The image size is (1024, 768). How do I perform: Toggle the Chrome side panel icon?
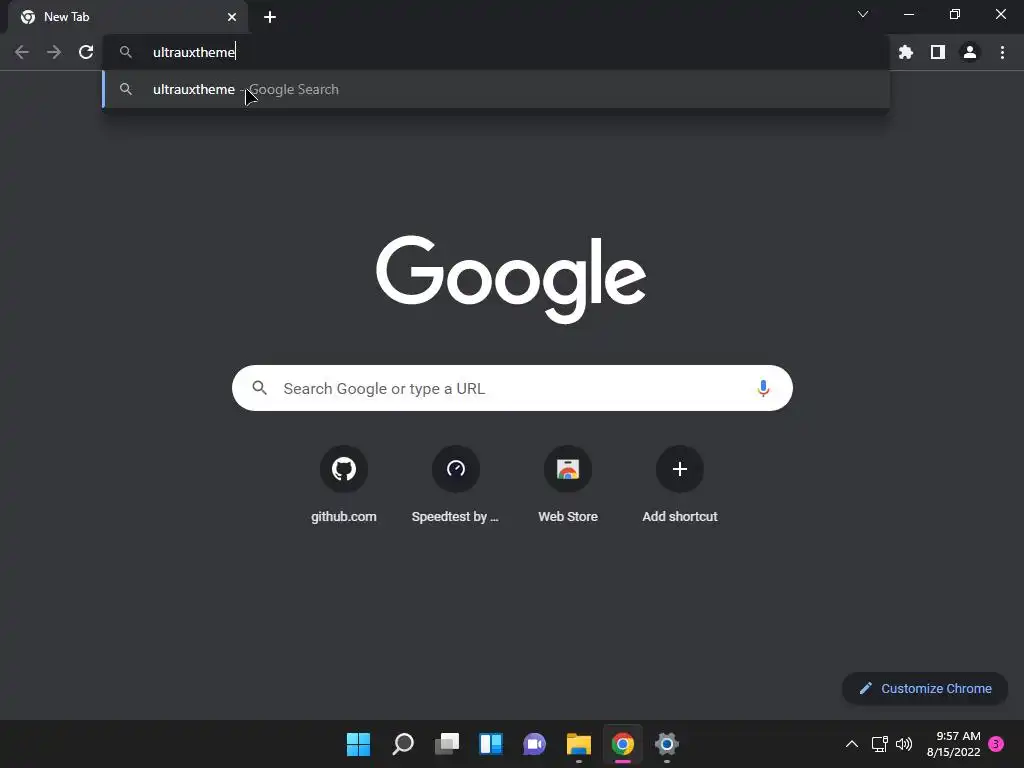pyautogui.click(x=938, y=52)
